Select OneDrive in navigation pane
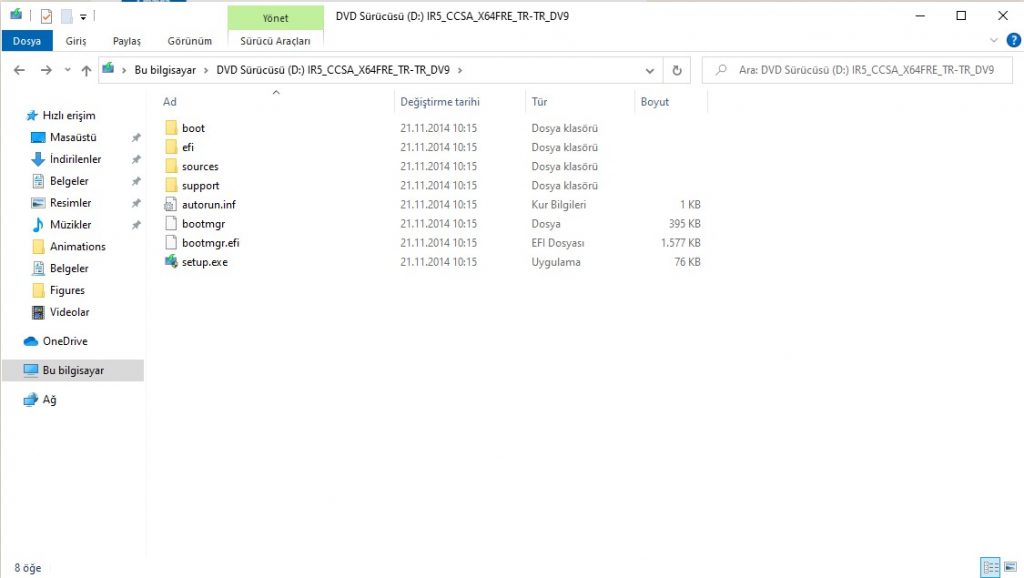This screenshot has height=578, width=1024. 65,341
